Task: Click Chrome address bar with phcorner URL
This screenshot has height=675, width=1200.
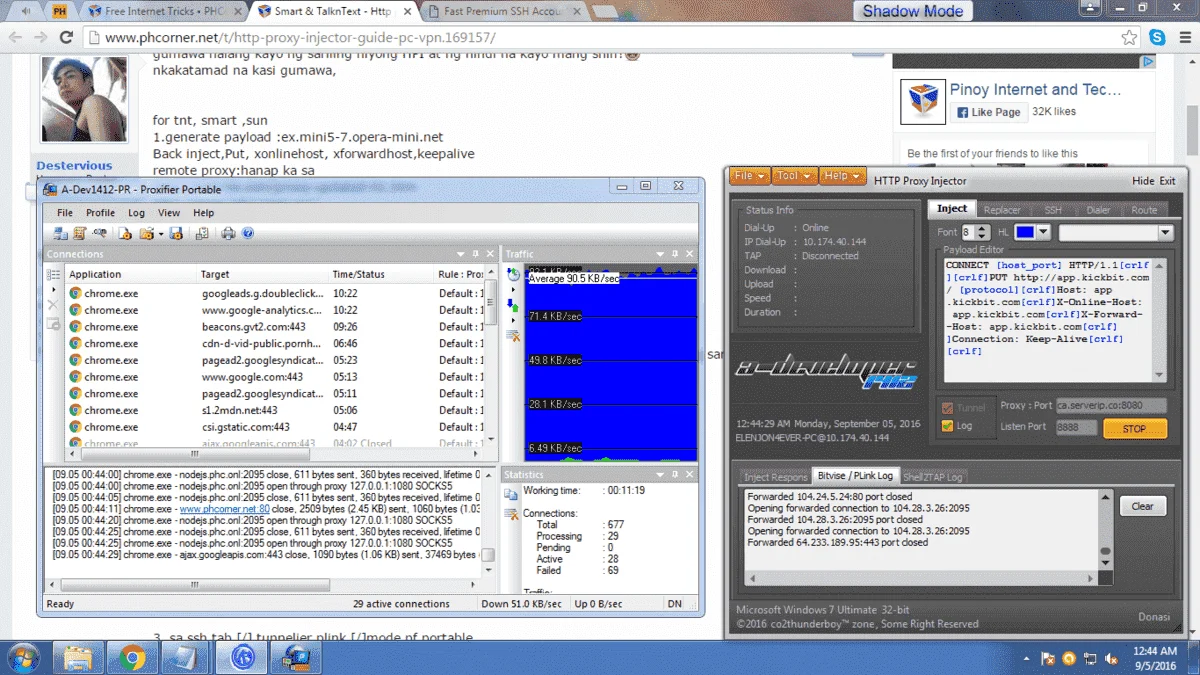Action: coord(600,37)
